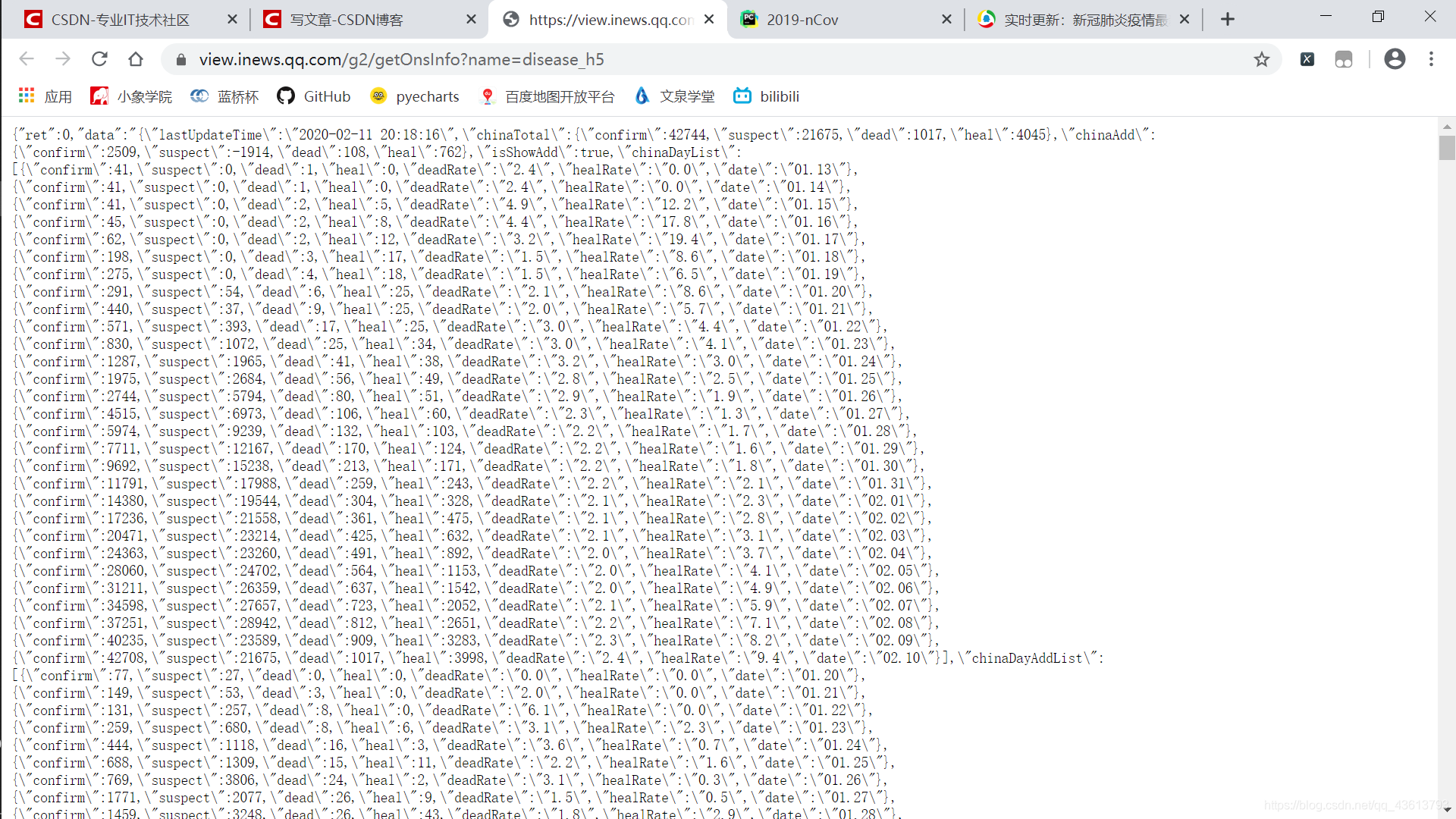The image size is (1456, 819).
Task: Click the vertical scrollbar thumb
Action: pos(1447,148)
